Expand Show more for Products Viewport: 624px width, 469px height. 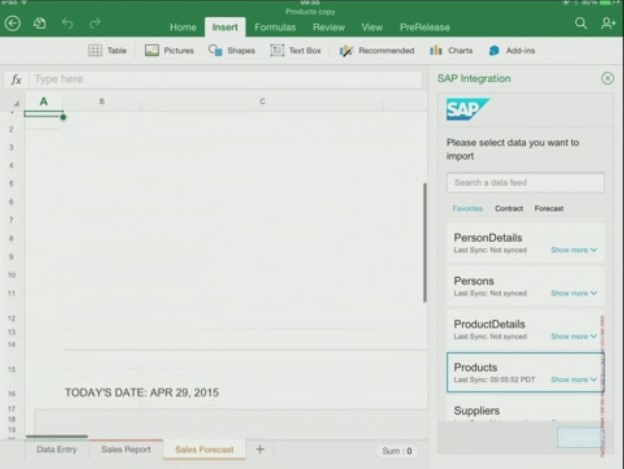pos(573,379)
